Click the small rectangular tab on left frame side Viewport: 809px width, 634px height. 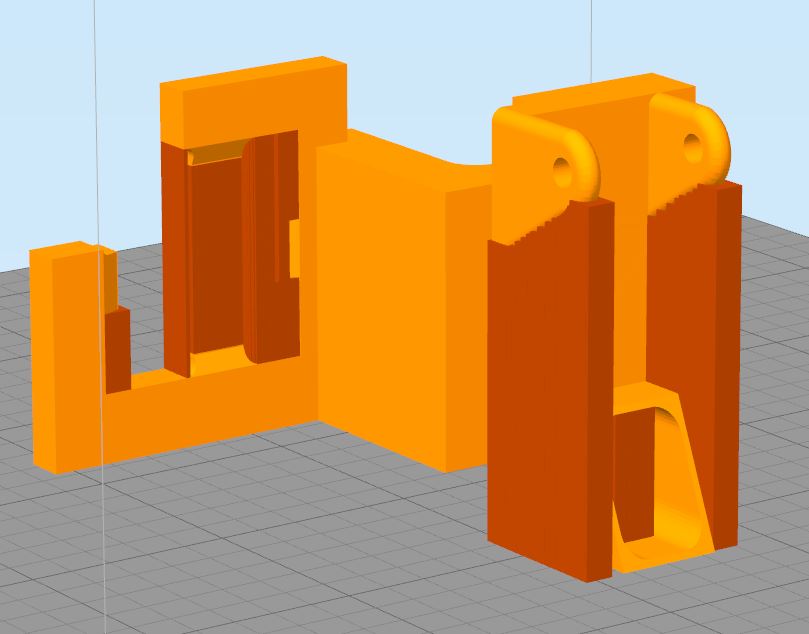(294, 249)
